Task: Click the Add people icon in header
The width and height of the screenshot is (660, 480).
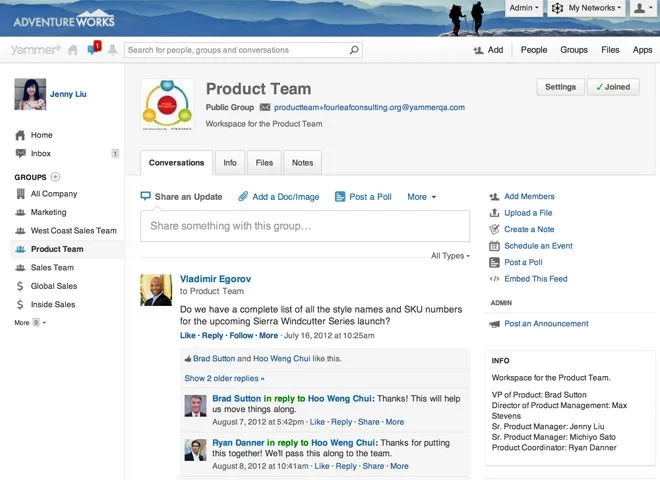Action: [478, 50]
